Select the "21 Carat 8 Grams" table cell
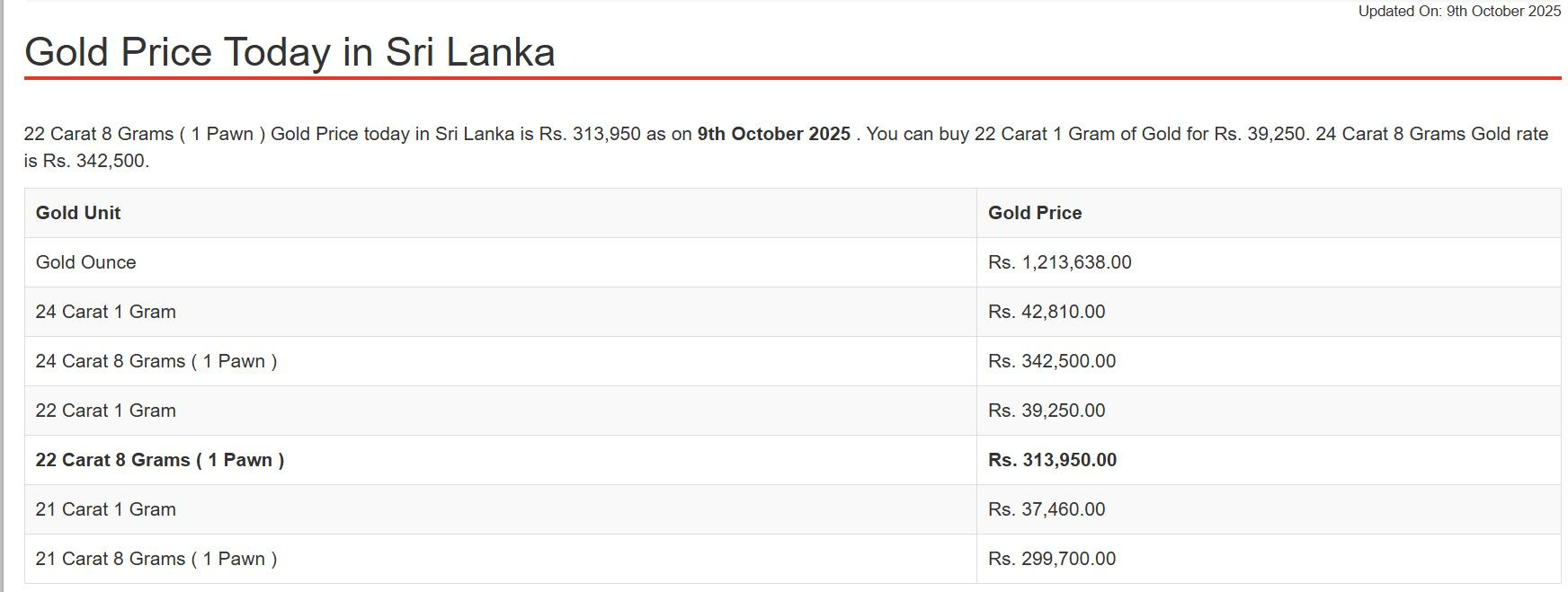Viewport: 1568px width, 592px height. click(x=156, y=559)
